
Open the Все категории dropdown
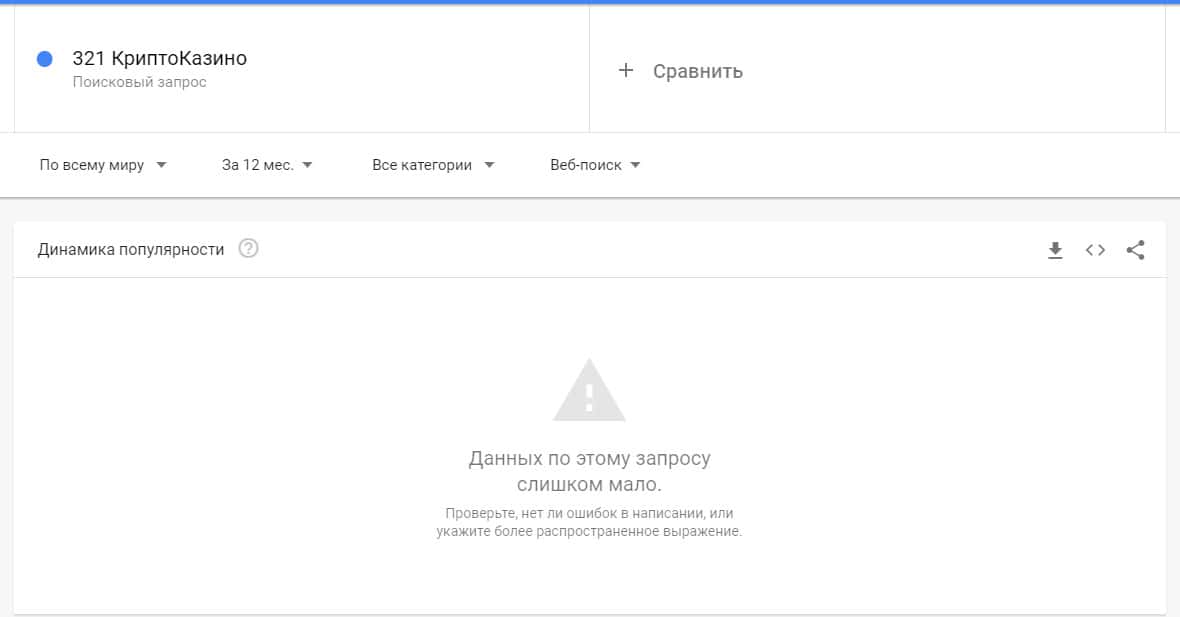(x=432, y=165)
